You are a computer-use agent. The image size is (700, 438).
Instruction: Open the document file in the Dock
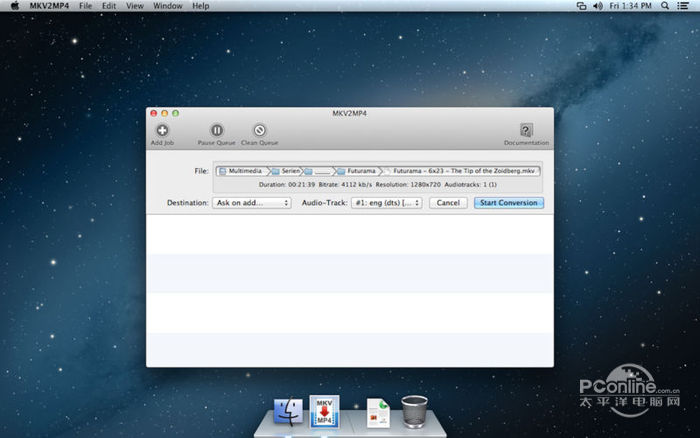[378, 412]
